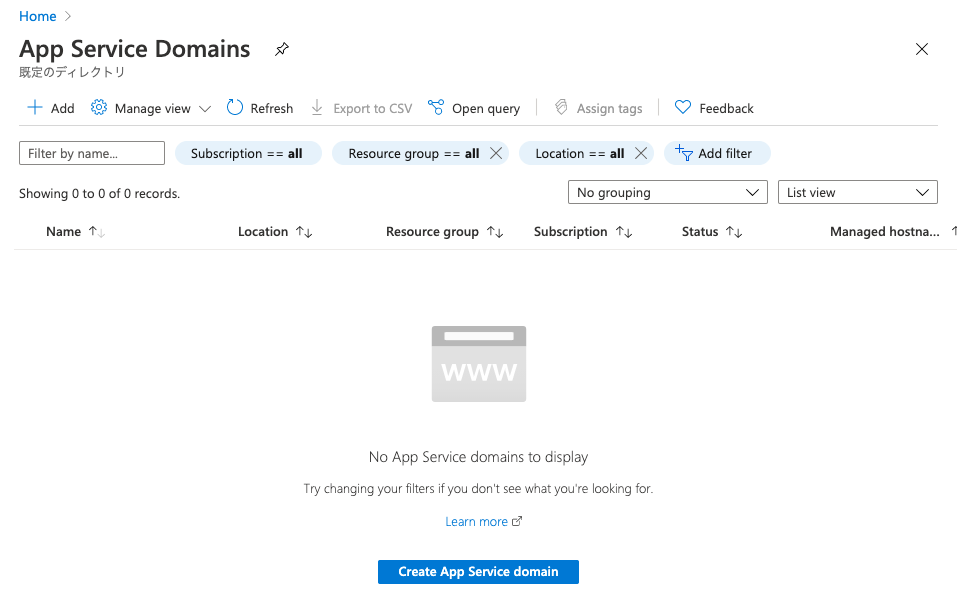
Task: Go to Home breadcrumb link
Action: (x=37, y=16)
